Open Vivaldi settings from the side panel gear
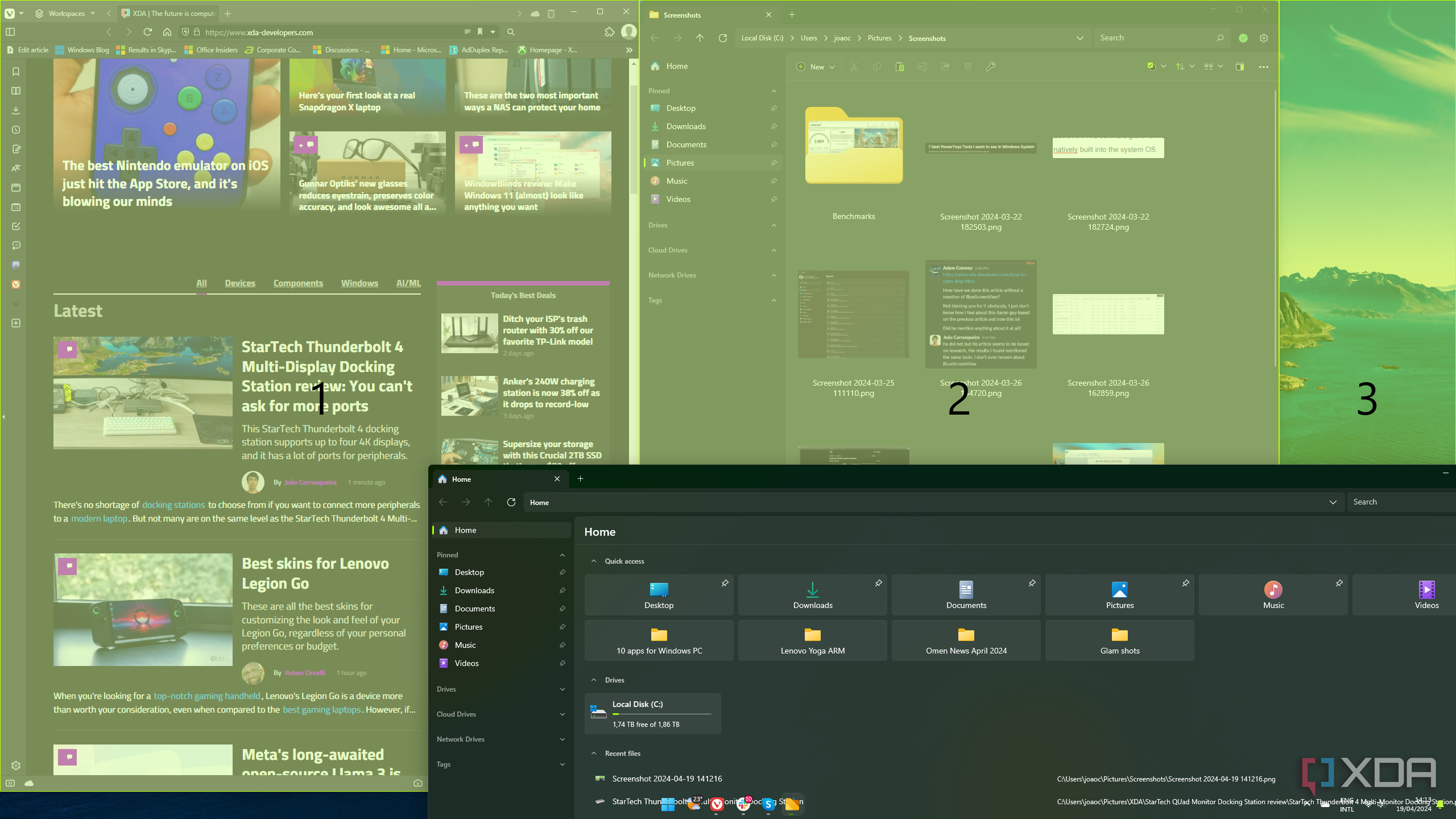Viewport: 1456px width, 819px height. (x=16, y=766)
